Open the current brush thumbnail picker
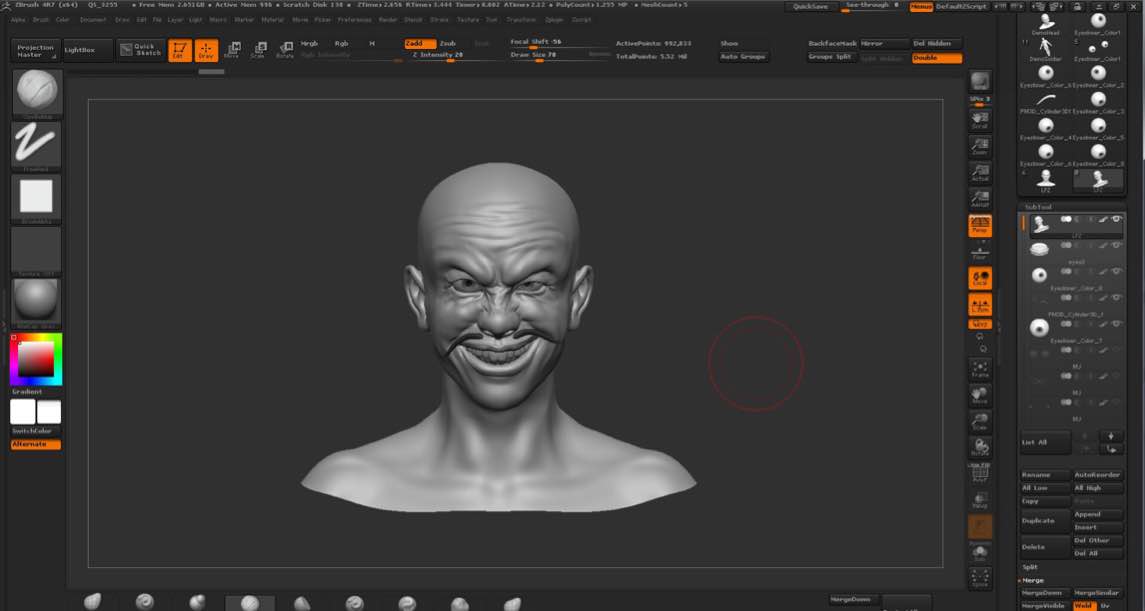The image size is (1145, 611). pos(37,93)
